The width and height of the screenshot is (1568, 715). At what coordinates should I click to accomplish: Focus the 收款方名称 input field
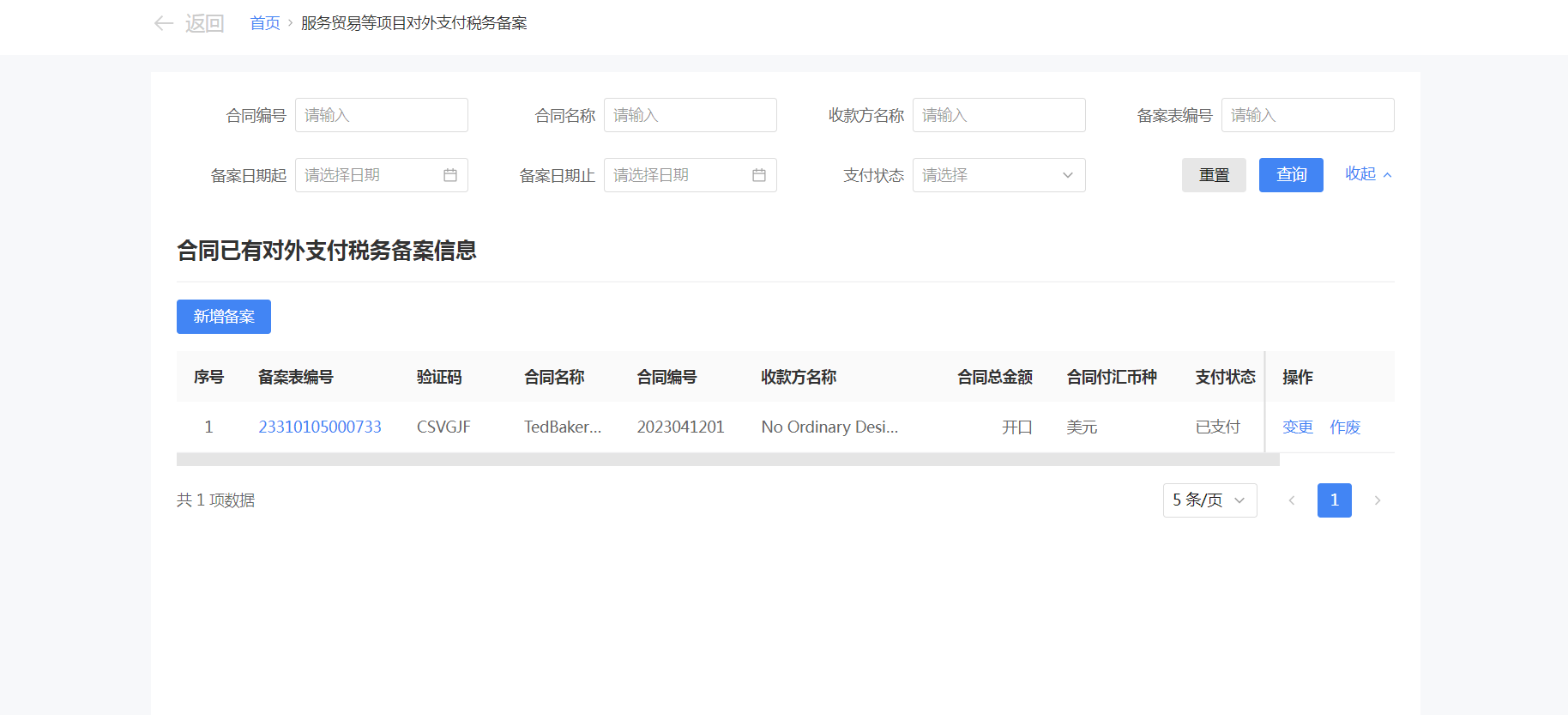point(999,115)
